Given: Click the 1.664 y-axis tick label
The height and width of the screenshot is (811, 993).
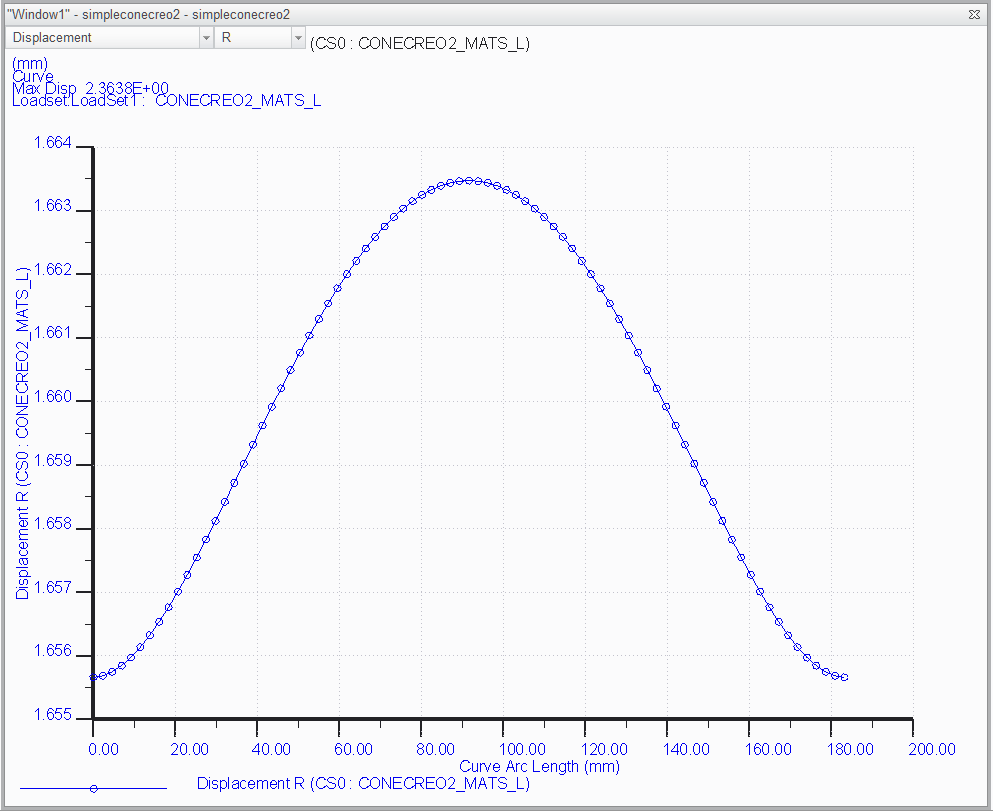Looking at the screenshot, I should (x=53, y=142).
